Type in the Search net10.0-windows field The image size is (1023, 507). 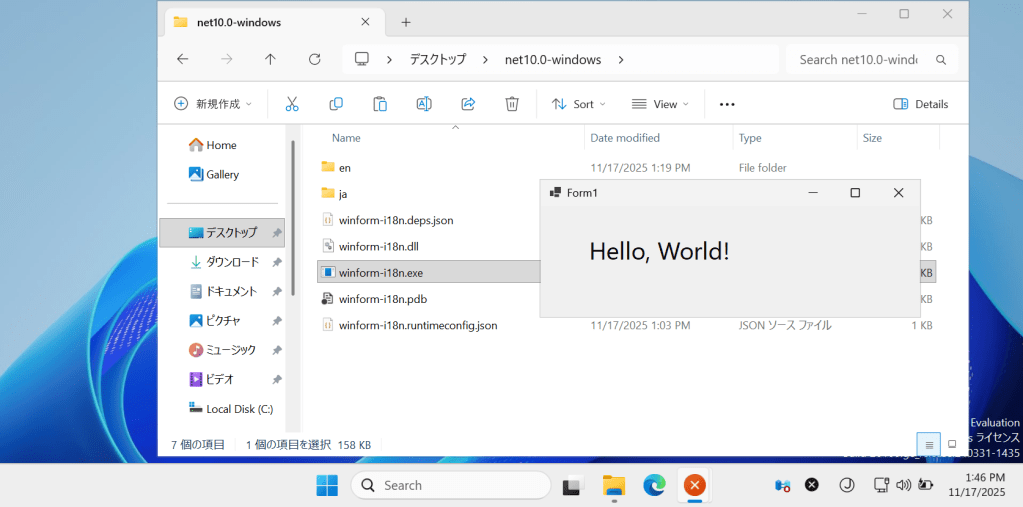[x=858, y=59]
